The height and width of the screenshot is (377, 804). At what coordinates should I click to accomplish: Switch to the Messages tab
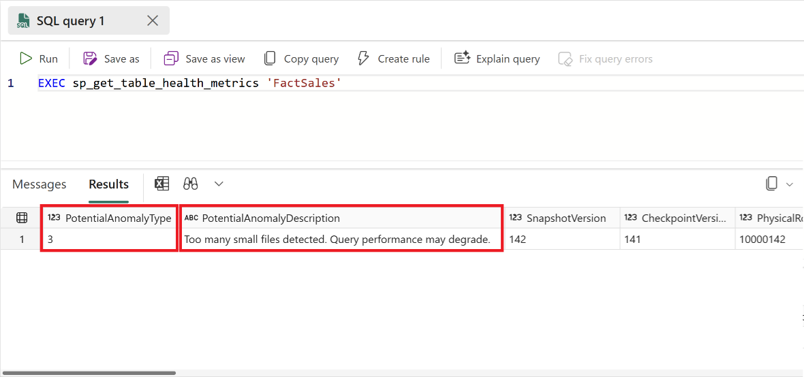pyautogui.click(x=39, y=184)
